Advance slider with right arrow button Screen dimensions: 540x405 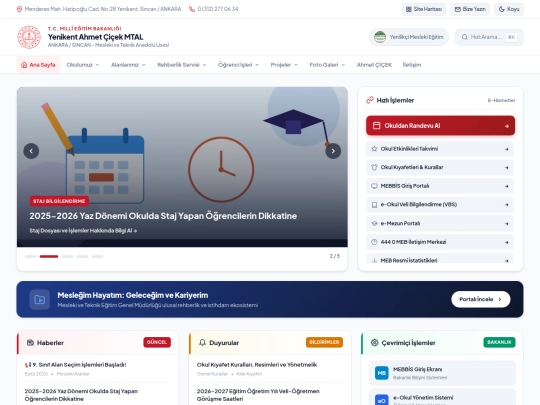pyautogui.click(x=333, y=151)
